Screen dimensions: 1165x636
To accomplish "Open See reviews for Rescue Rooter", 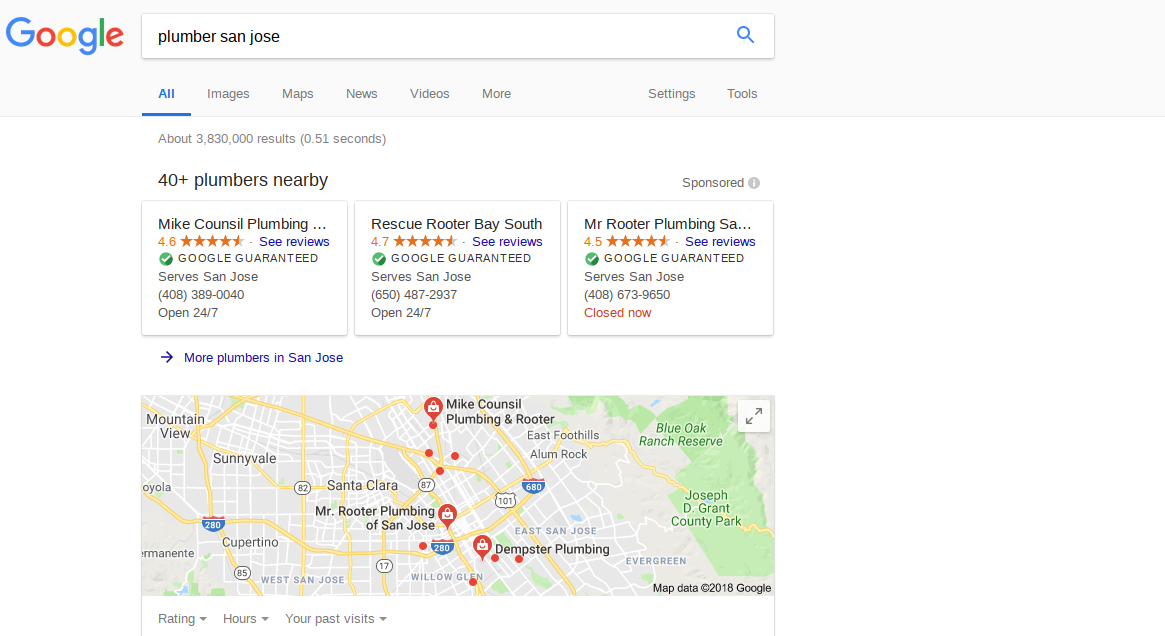I will click(507, 241).
